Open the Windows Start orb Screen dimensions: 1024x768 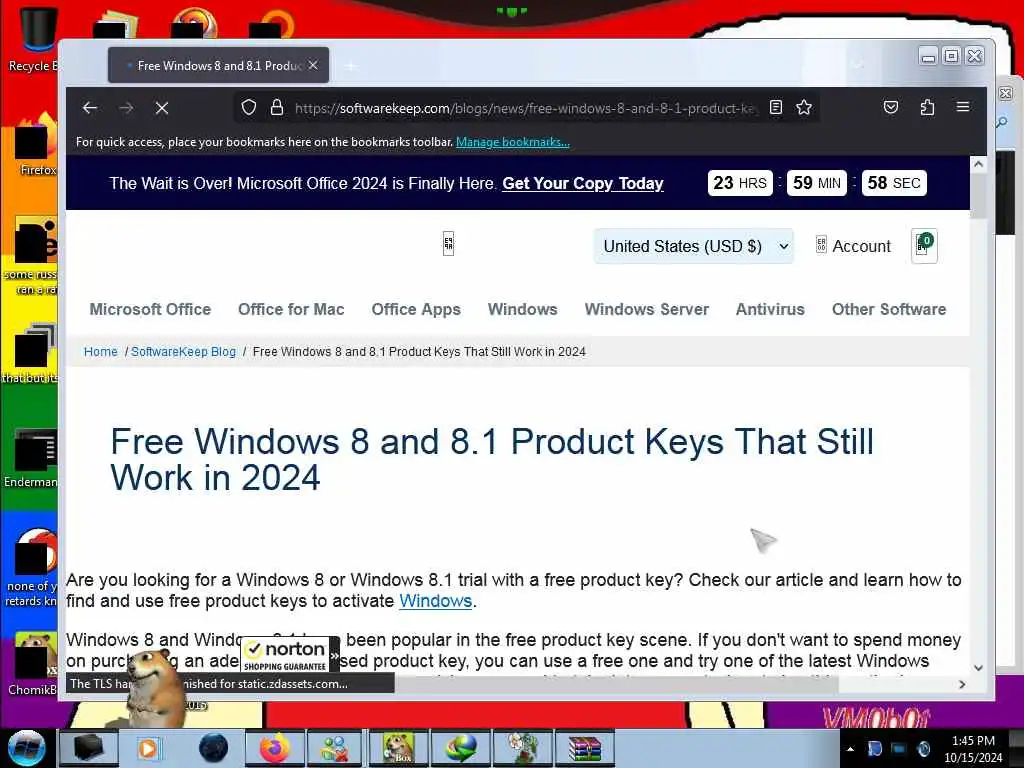26,748
